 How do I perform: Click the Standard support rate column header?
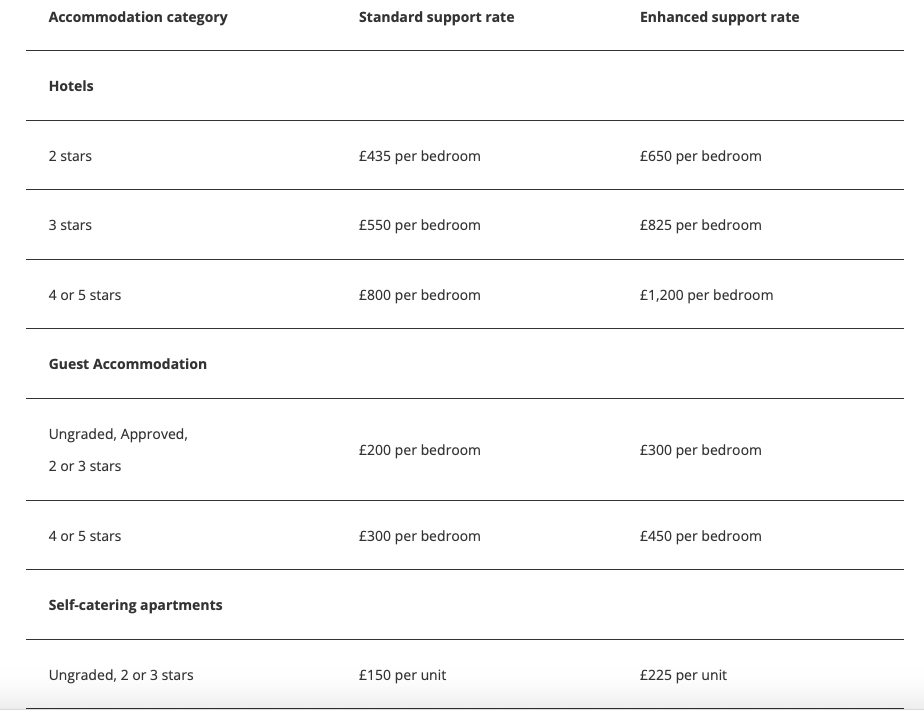pos(436,17)
